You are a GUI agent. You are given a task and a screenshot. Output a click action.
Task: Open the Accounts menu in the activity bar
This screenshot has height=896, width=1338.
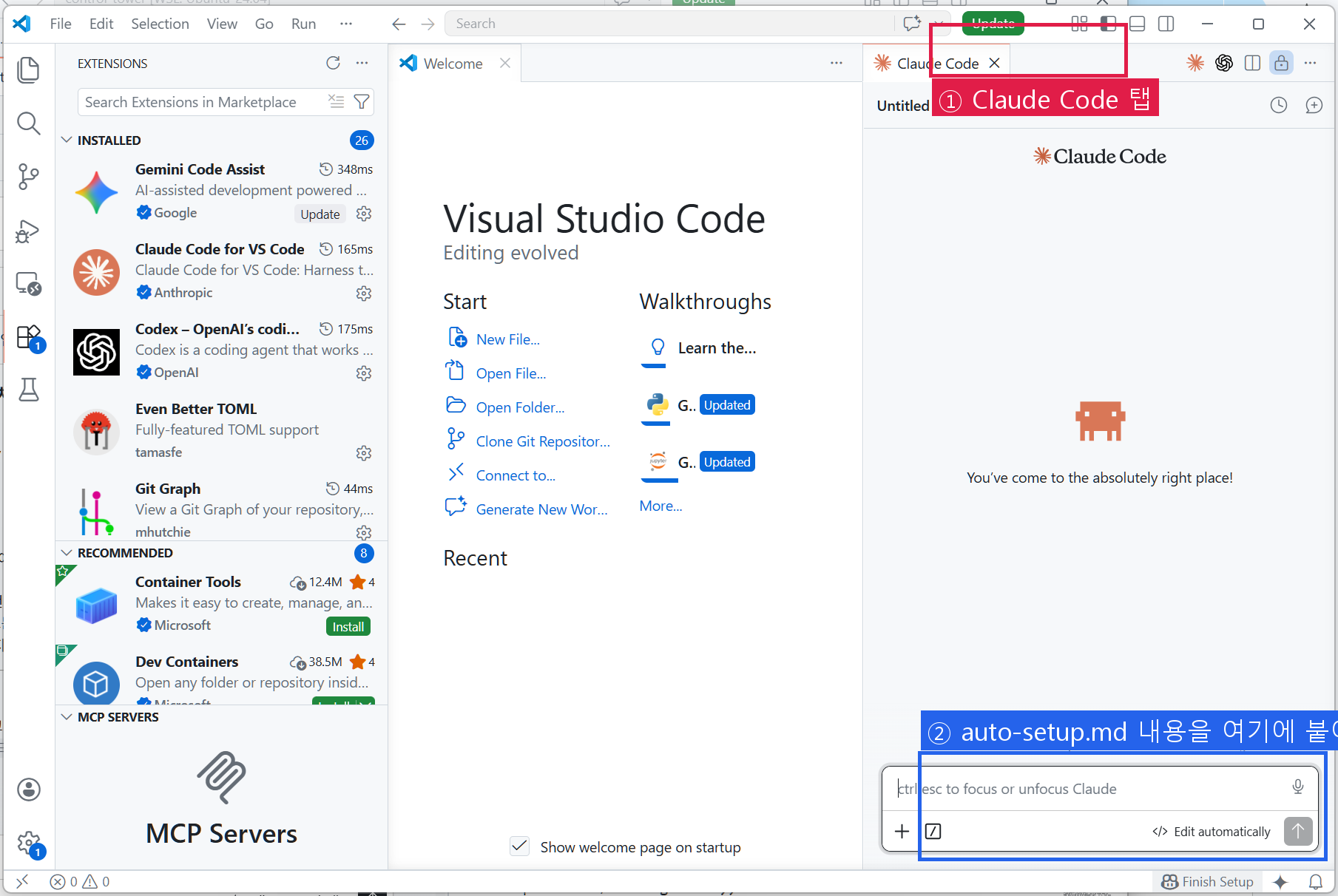tap(29, 790)
